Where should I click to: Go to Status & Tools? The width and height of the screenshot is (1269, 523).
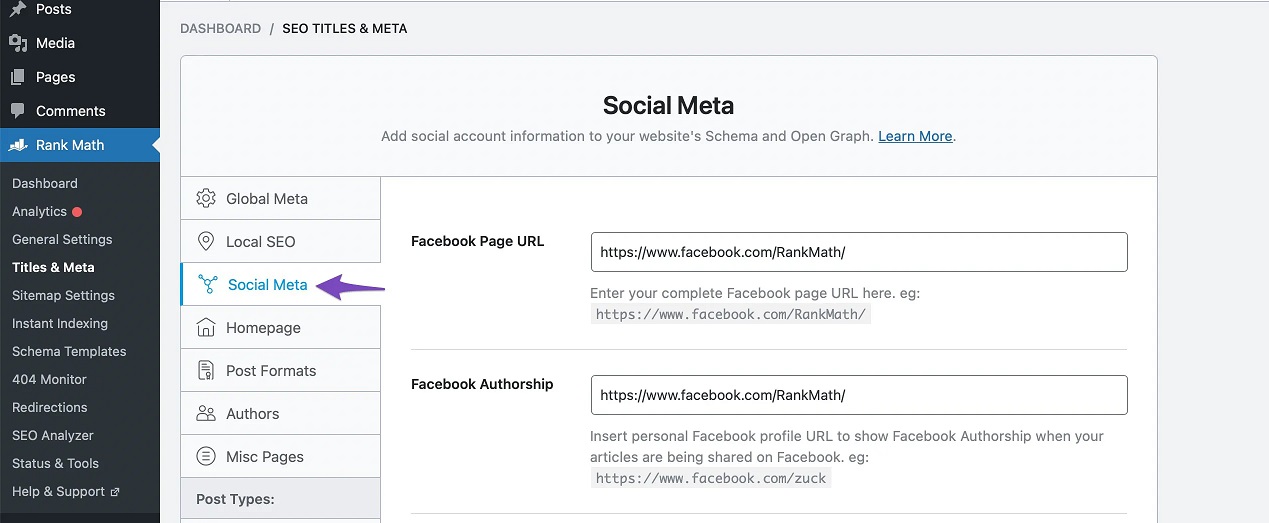tap(55, 463)
